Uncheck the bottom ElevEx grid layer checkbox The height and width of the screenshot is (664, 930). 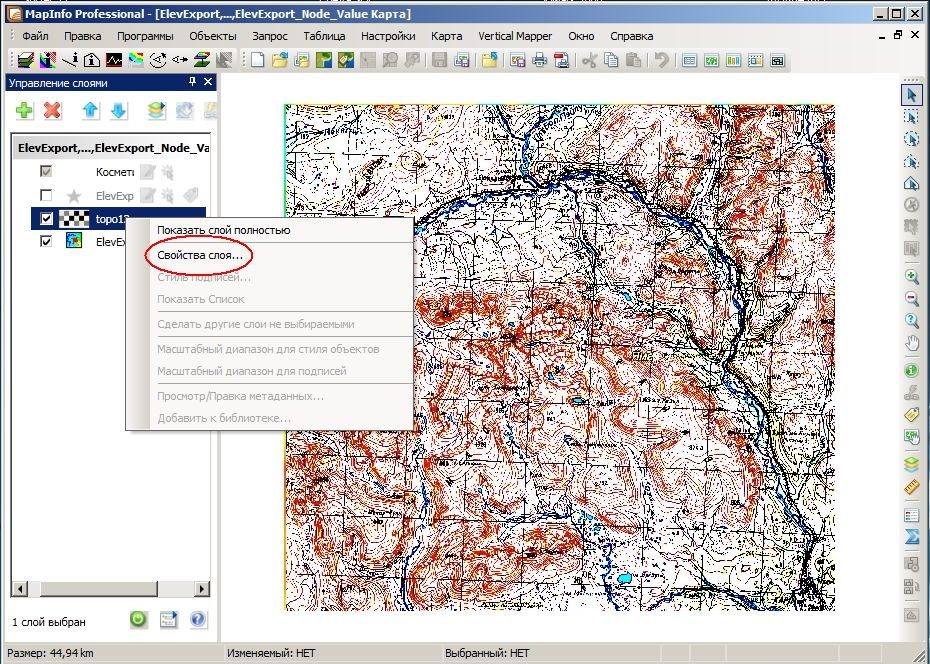click(x=46, y=241)
